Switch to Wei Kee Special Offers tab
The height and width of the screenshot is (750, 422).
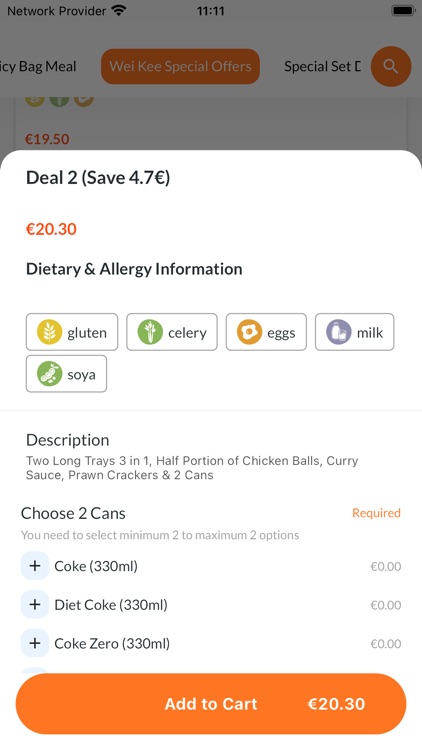click(180, 66)
